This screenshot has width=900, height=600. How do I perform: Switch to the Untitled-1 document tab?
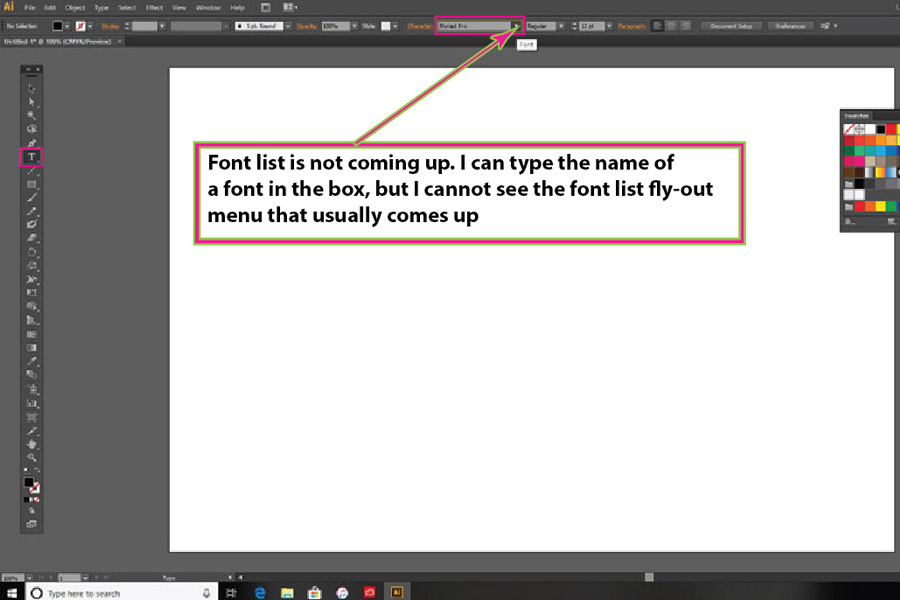coord(57,41)
